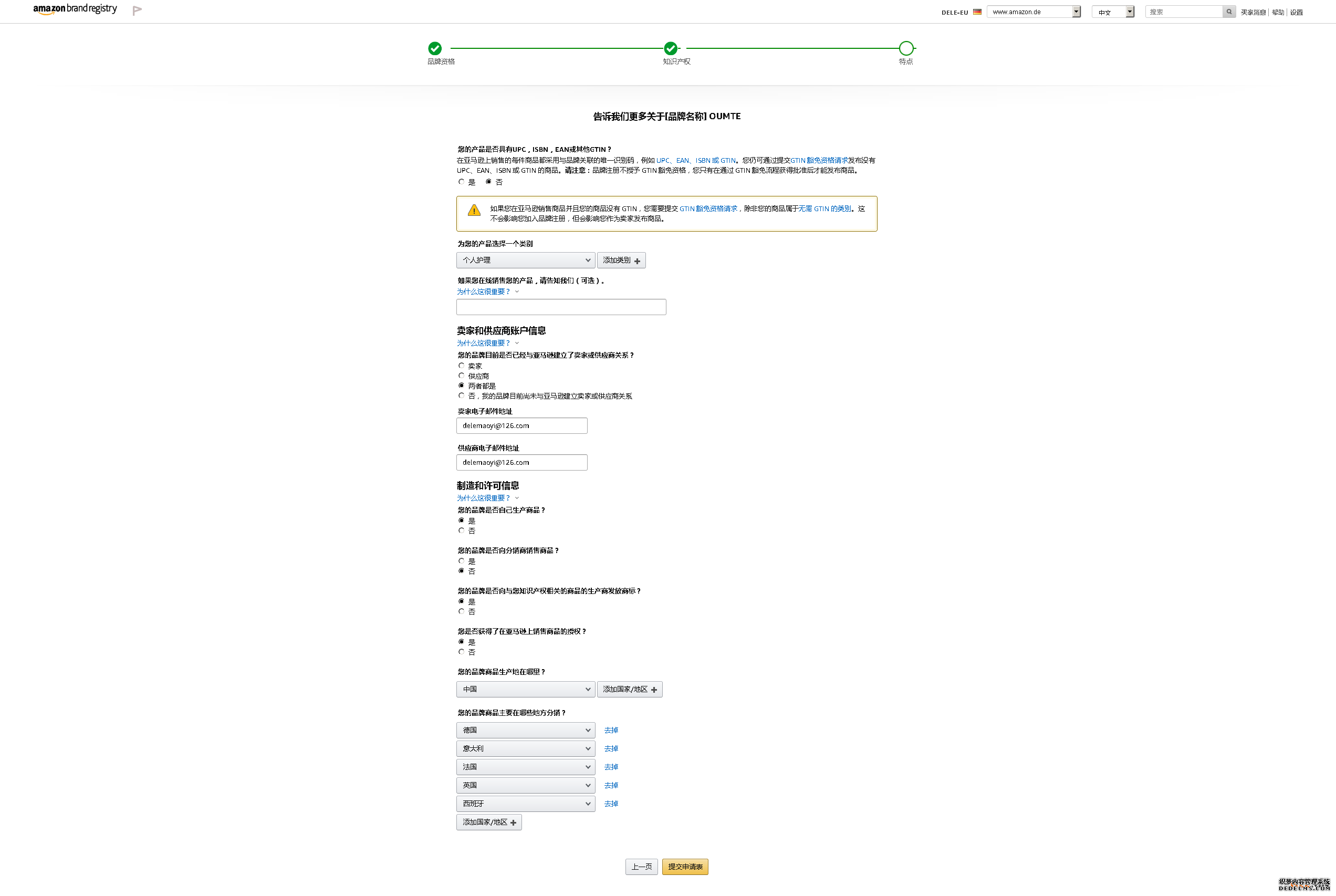Expand 为什么这很重要 under 制造和许可信息
Viewport: 1336px width, 896px height.
click(484, 498)
